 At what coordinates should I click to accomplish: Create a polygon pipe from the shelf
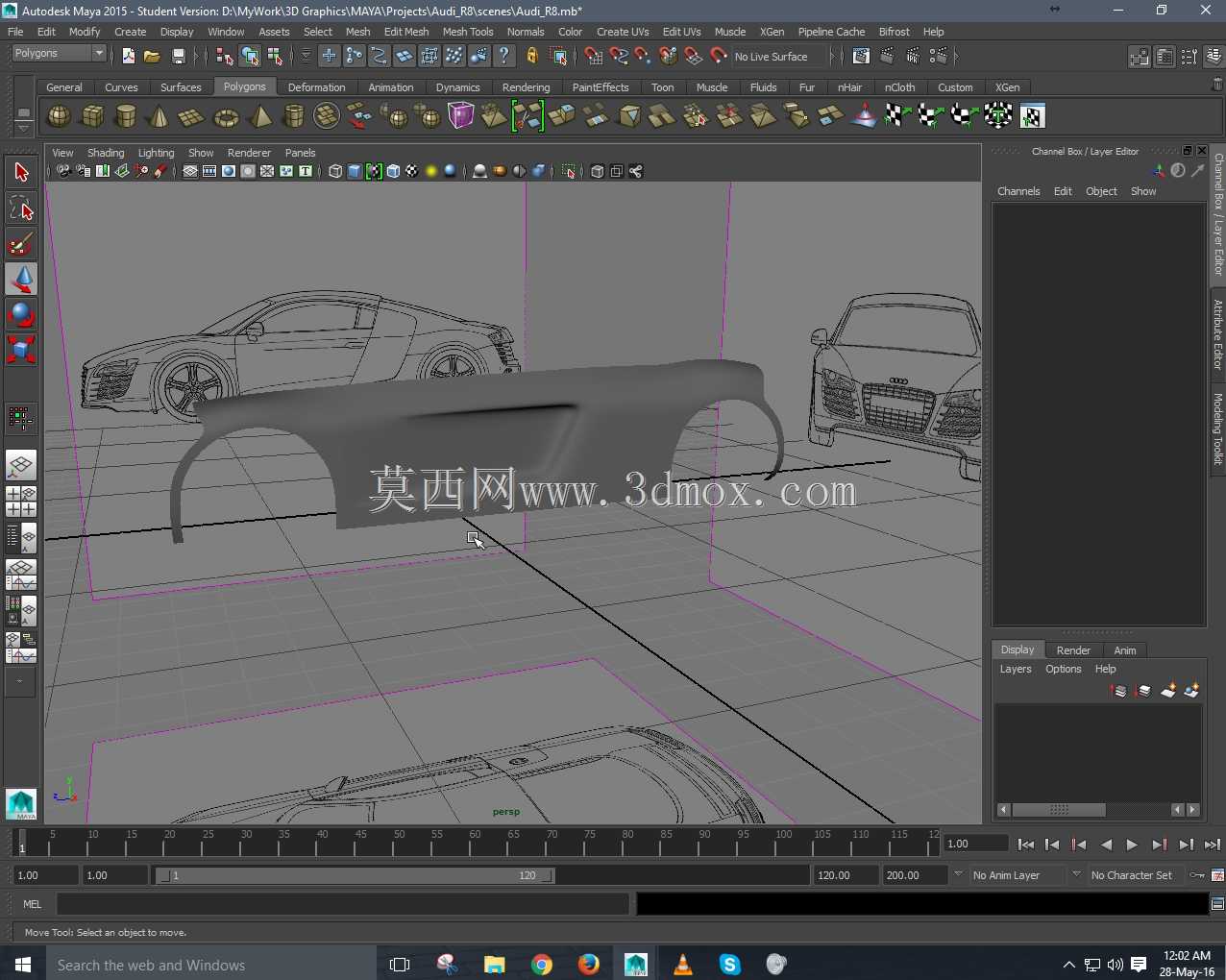tap(294, 116)
